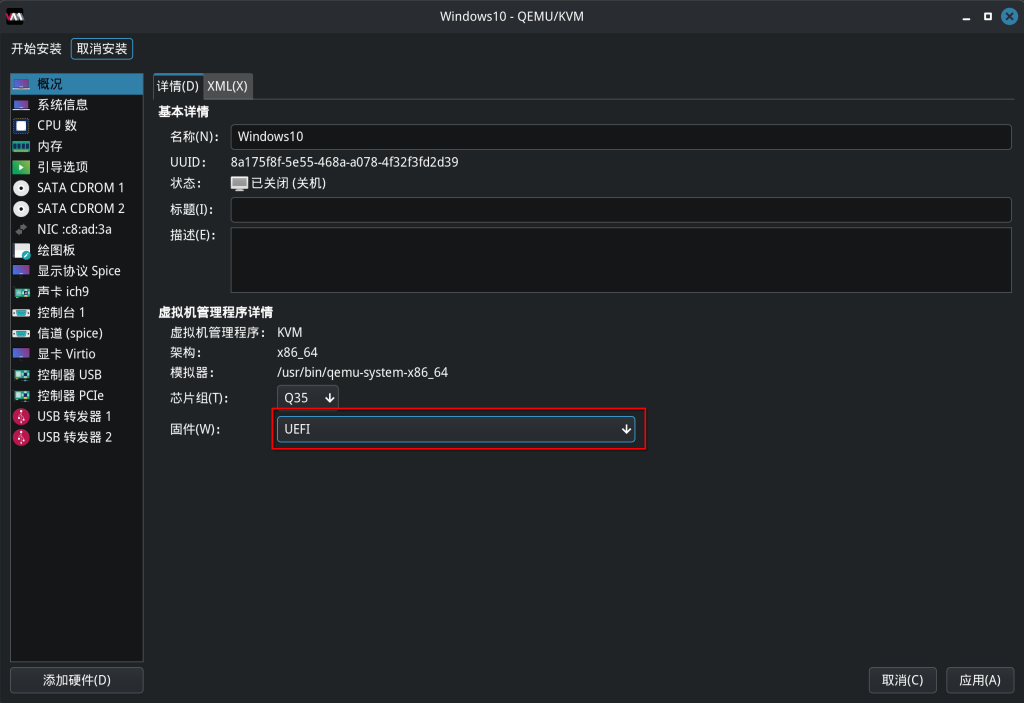This screenshot has width=1024, height=703.
Task: Open 引导选项 boot options icon
Action: 21,167
